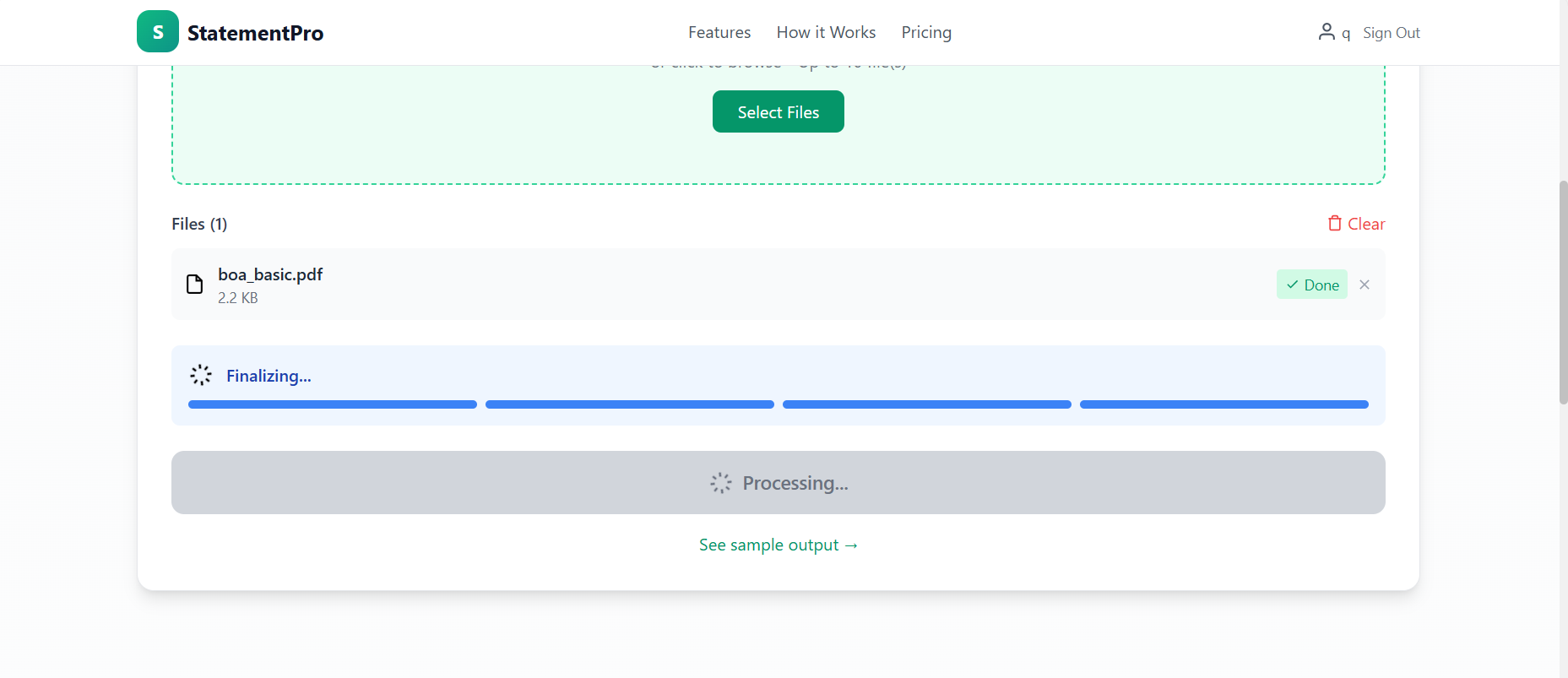This screenshot has width=1568, height=678.
Task: Click the Done status badge on boa_basic.pdf
Action: coord(1311,285)
